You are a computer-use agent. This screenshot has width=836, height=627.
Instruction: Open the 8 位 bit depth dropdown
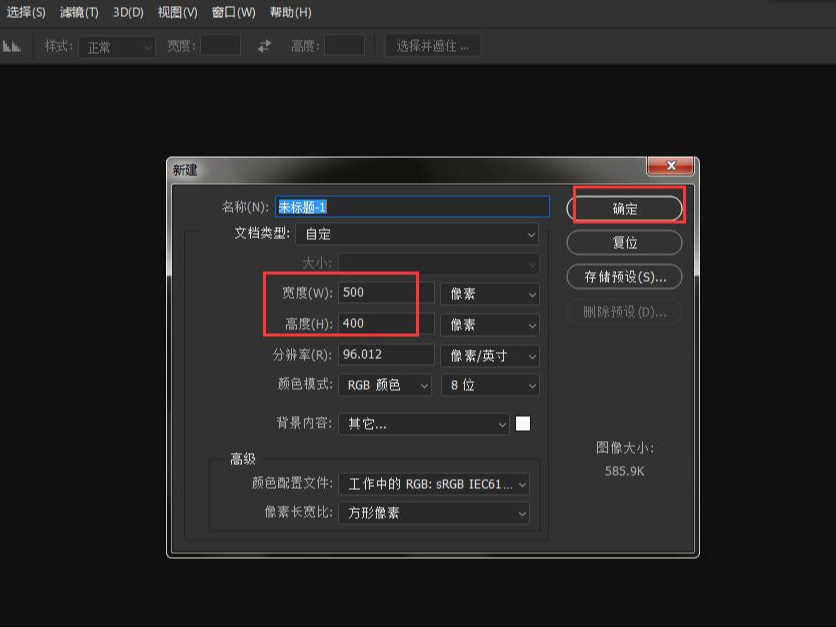[490, 385]
